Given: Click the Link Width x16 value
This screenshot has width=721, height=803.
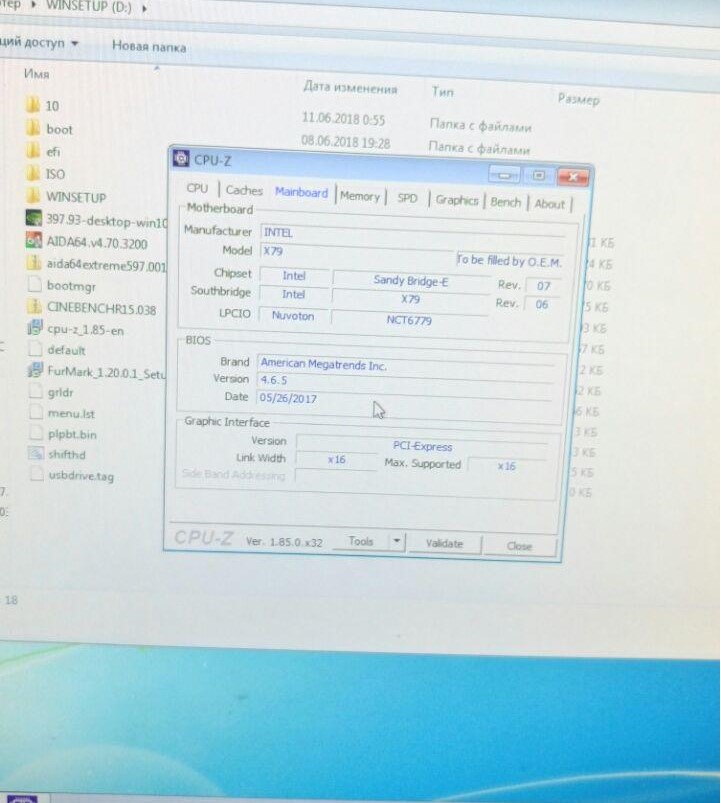Looking at the screenshot, I should pyautogui.click(x=336, y=459).
